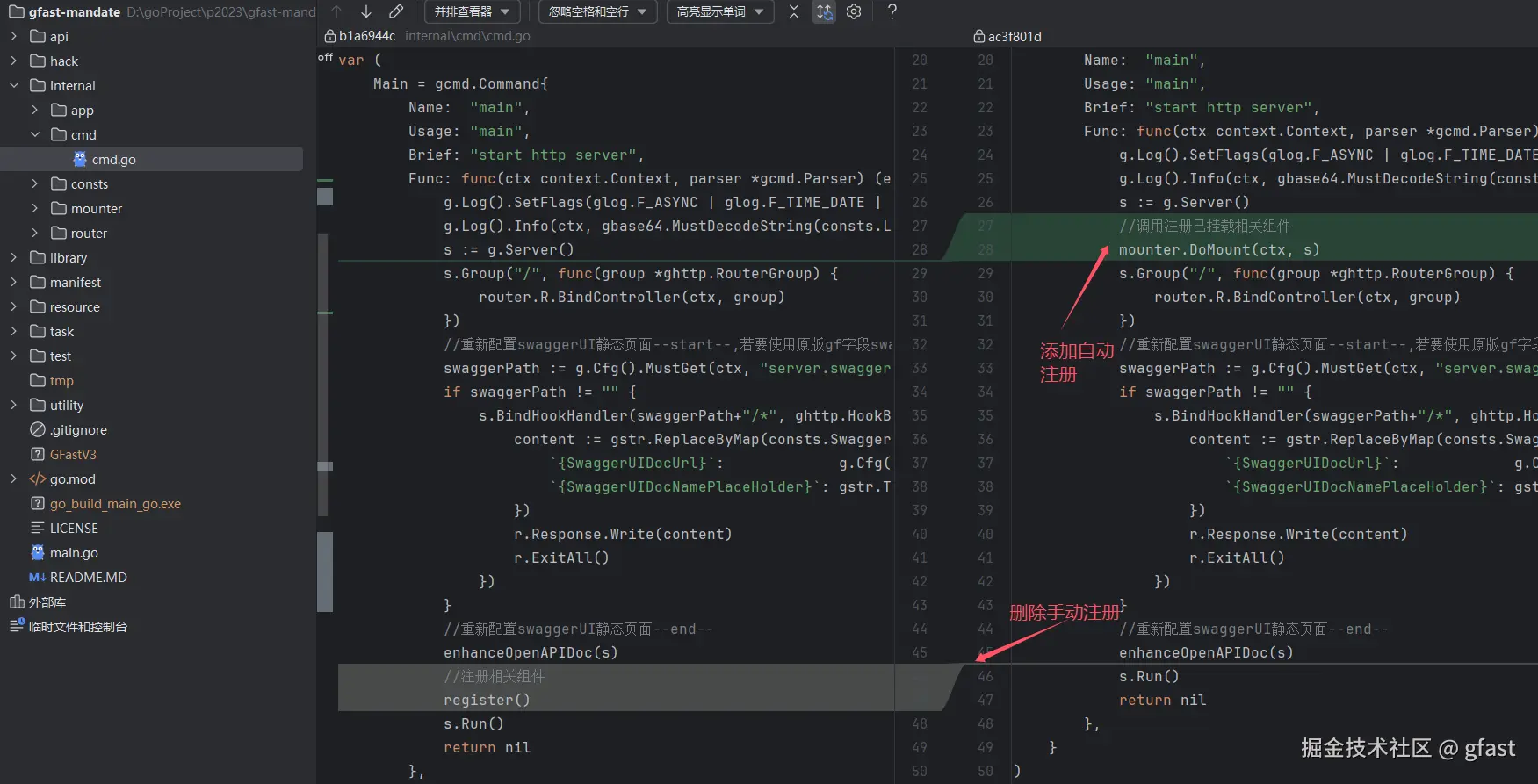The height and width of the screenshot is (784, 1538).
Task: Click the mounter folder icon
Action: pyautogui.click(x=59, y=208)
